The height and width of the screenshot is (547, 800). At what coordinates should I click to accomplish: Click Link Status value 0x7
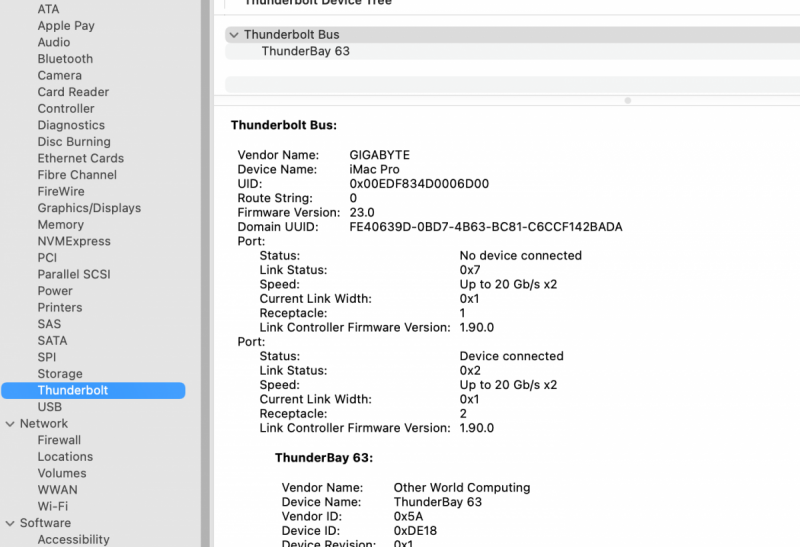469,270
